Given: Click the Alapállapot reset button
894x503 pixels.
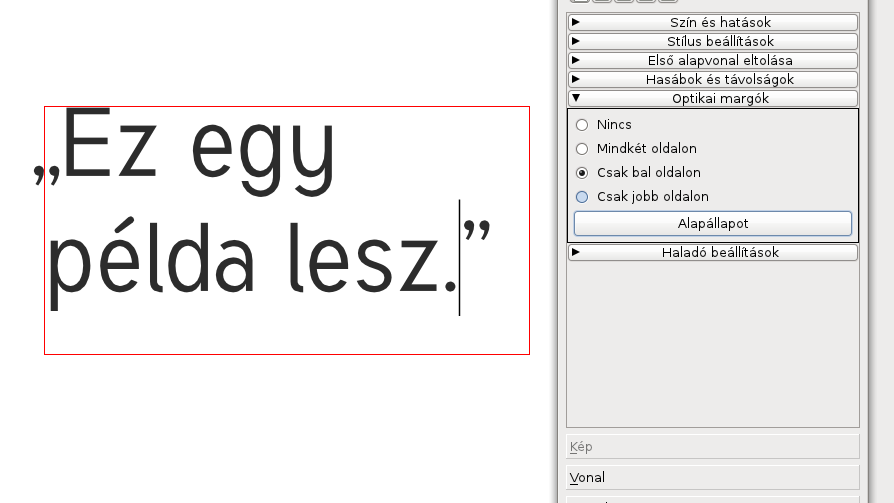Looking at the screenshot, I should (x=713, y=224).
